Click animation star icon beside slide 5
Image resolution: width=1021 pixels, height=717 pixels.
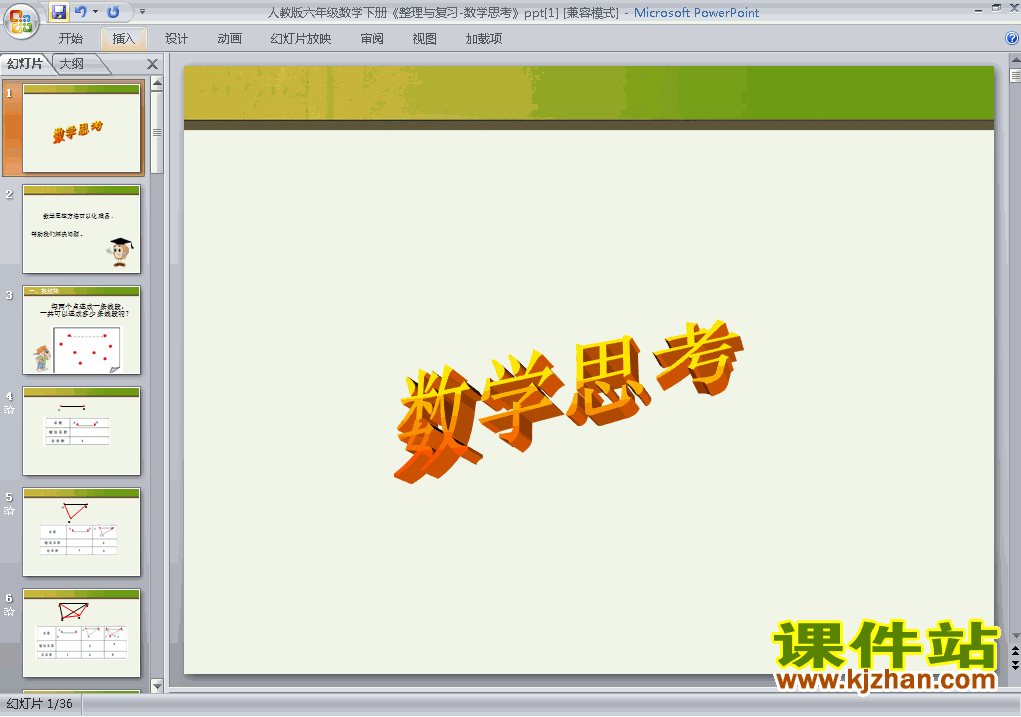click(x=9, y=511)
